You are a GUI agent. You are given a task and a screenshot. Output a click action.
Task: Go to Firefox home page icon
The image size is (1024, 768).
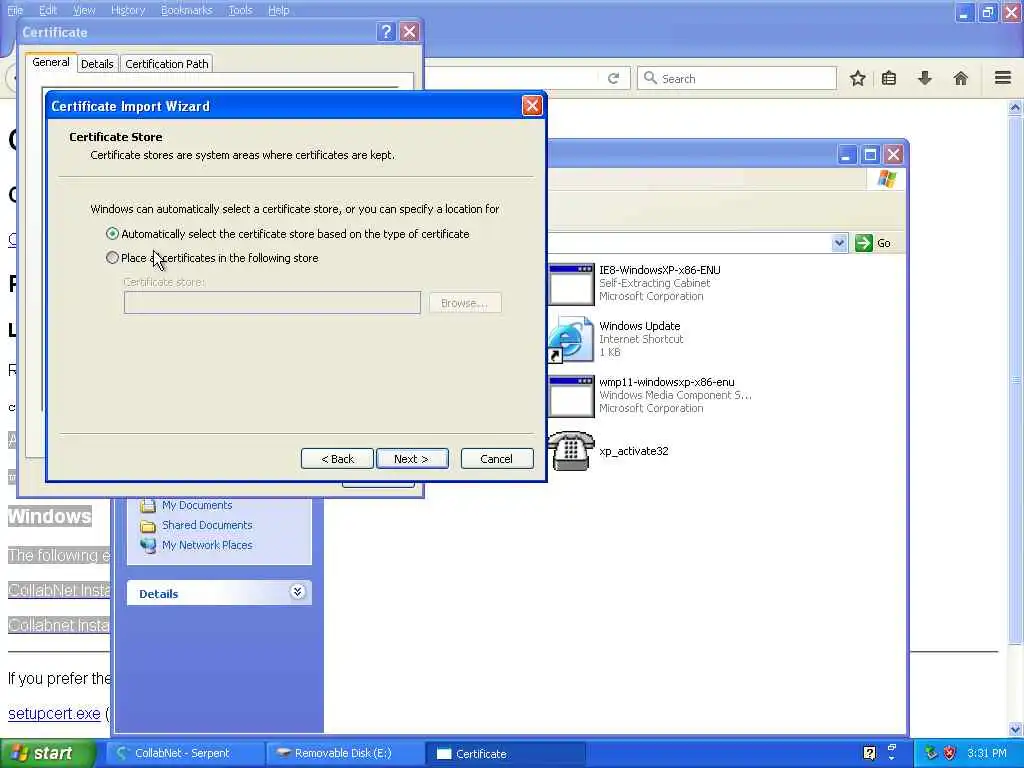click(x=961, y=78)
